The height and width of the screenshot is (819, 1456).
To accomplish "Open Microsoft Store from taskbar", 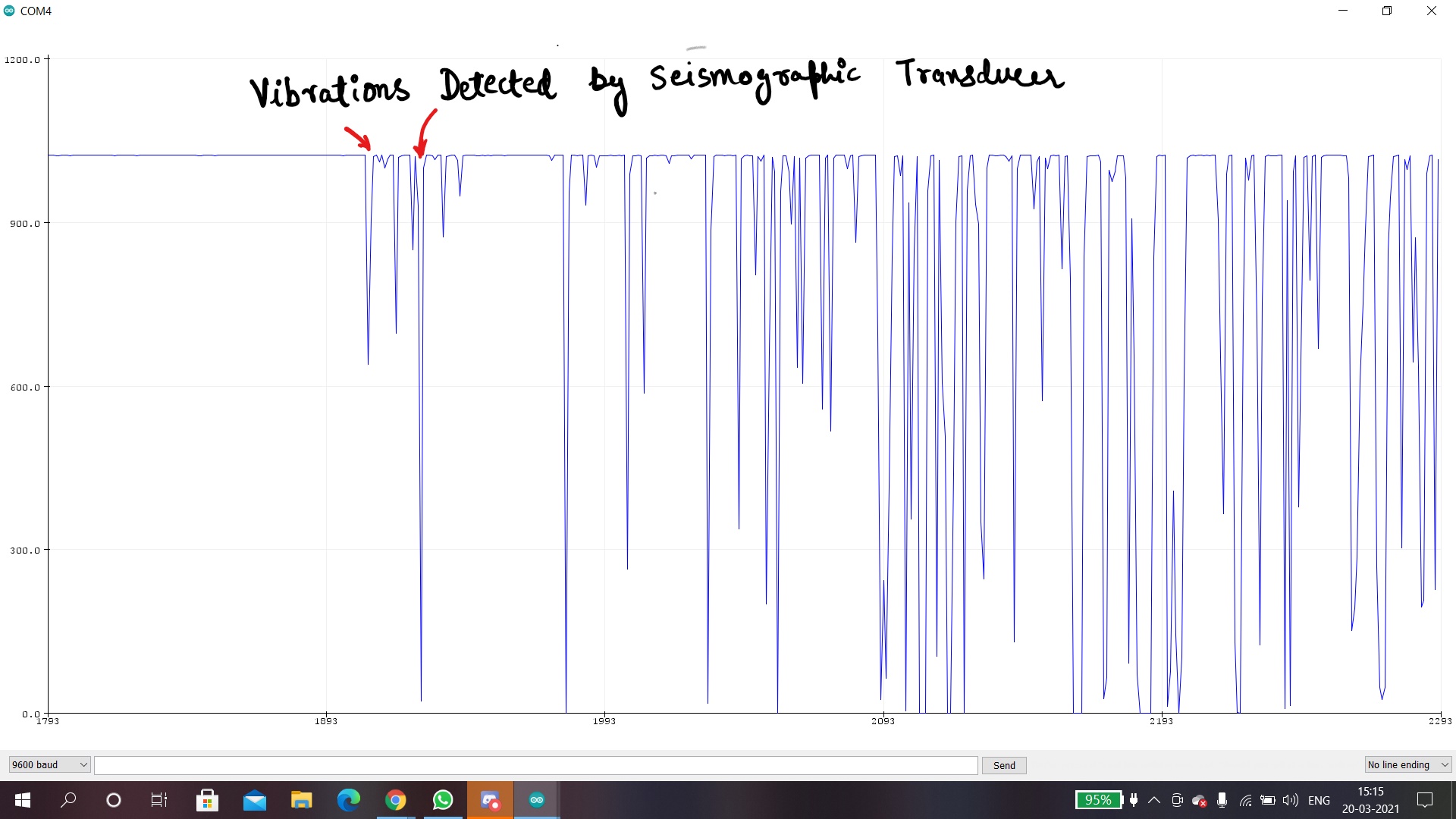I will 207,800.
